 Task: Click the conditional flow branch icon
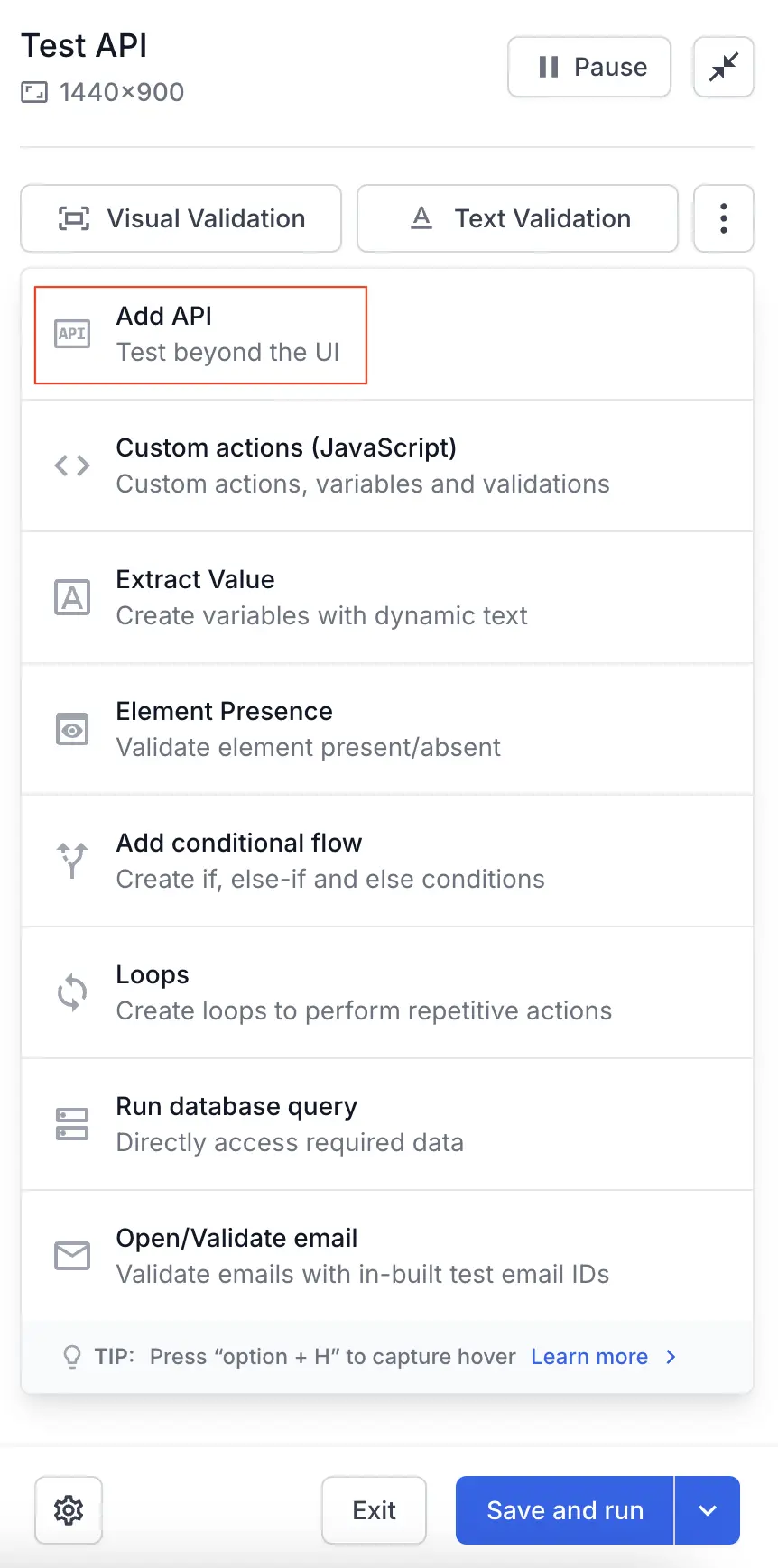click(72, 861)
